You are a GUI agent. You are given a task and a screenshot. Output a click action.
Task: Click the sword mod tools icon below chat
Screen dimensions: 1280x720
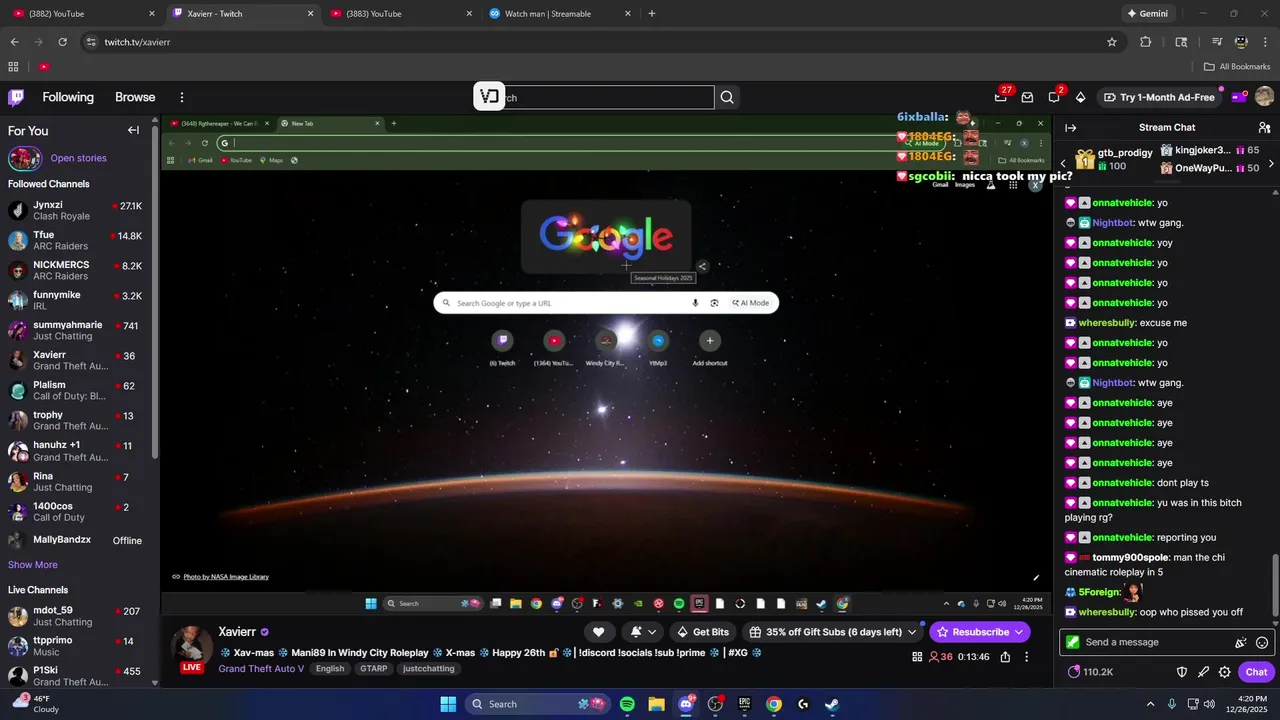pos(1203,672)
